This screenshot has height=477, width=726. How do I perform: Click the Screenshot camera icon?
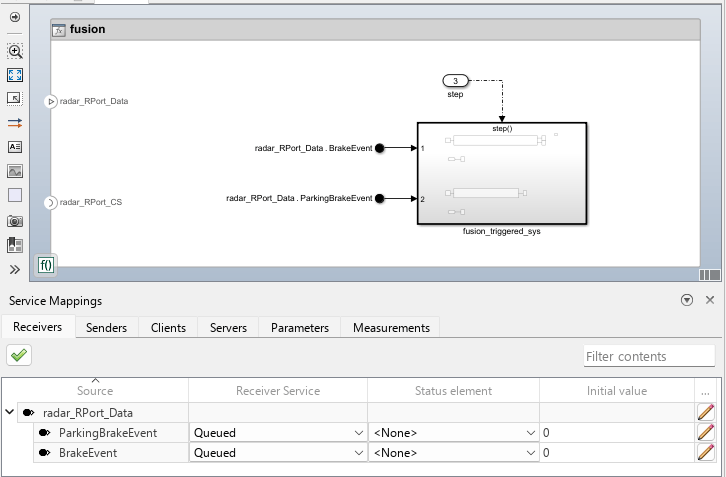coord(15,221)
